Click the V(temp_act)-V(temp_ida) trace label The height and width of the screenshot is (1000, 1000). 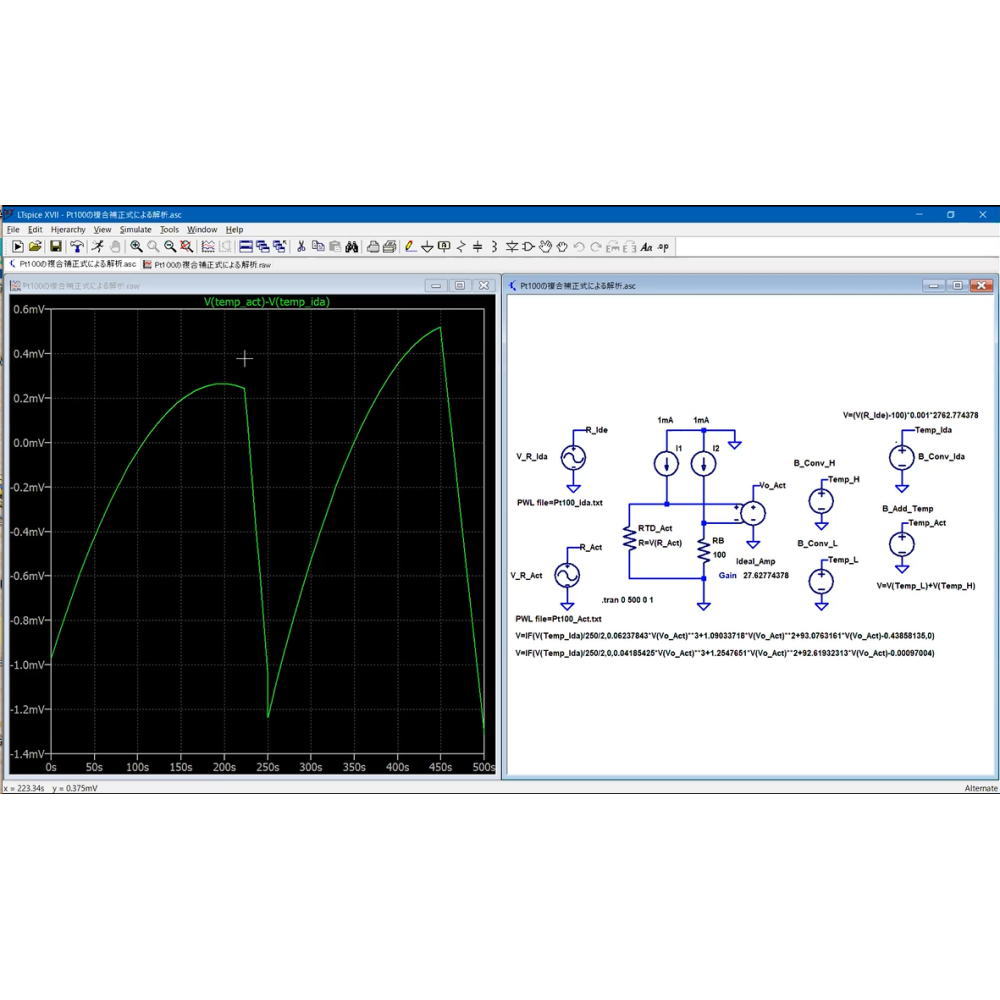(267, 302)
